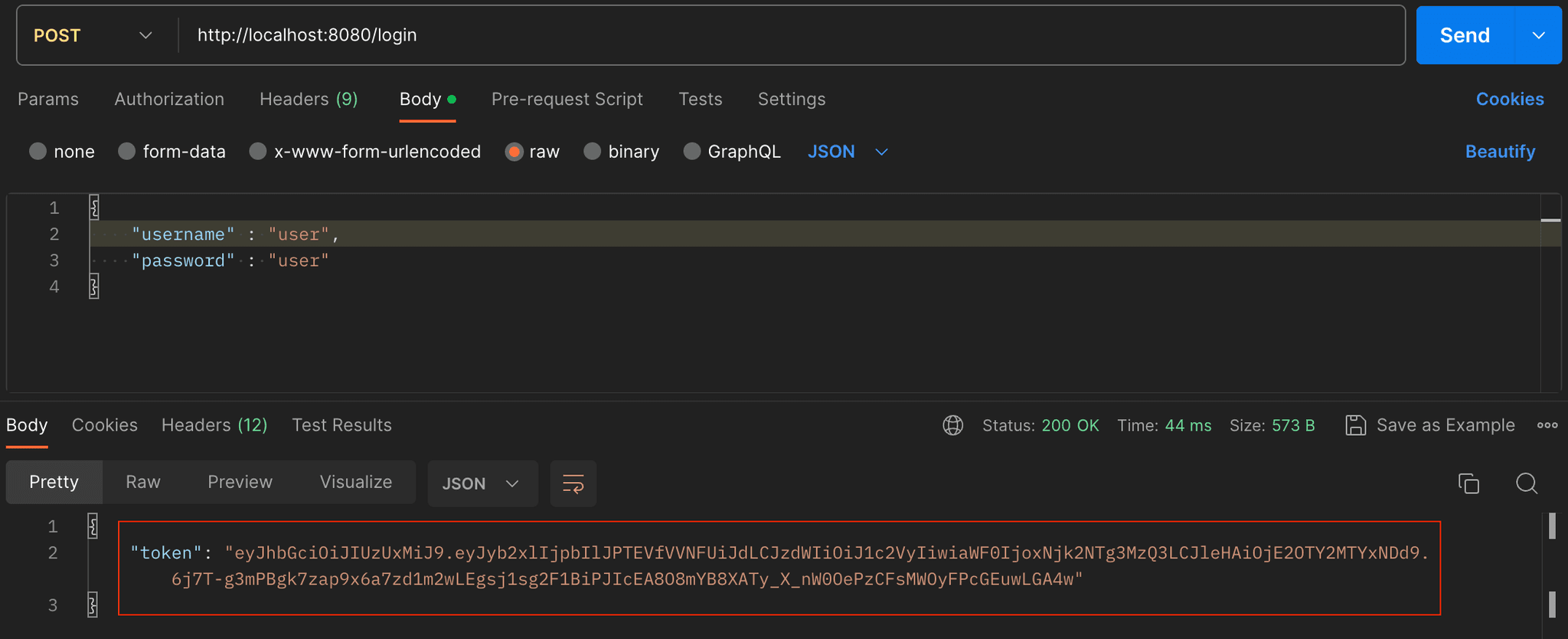Copy the response body with copy icon
Viewport: 1568px width, 639px height.
[1468, 483]
